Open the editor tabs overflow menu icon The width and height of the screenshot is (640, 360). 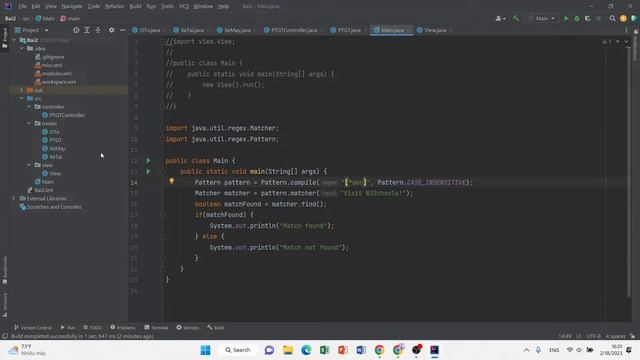click(x=626, y=30)
